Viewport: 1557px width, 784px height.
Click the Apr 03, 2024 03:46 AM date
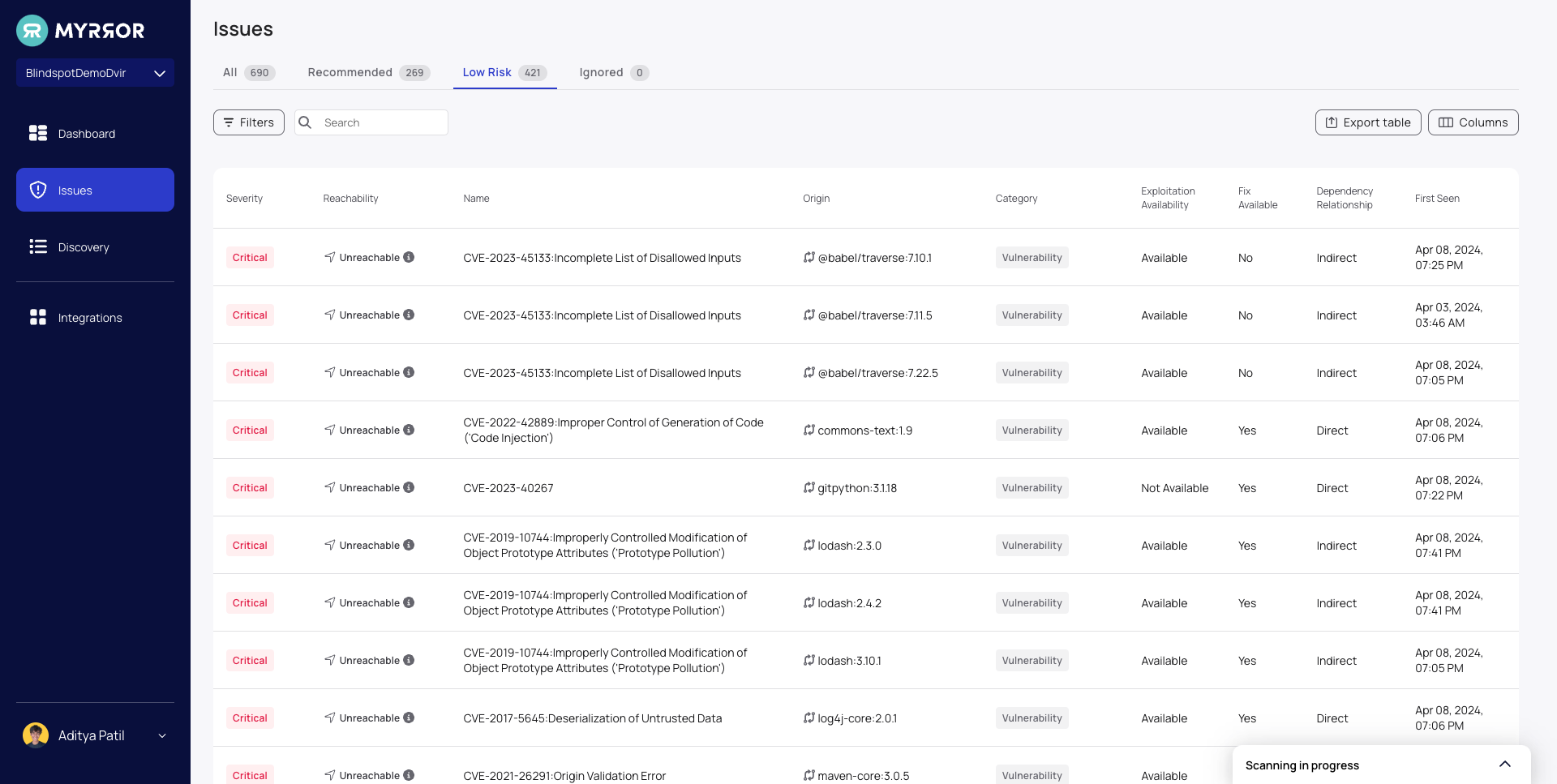coord(1449,315)
